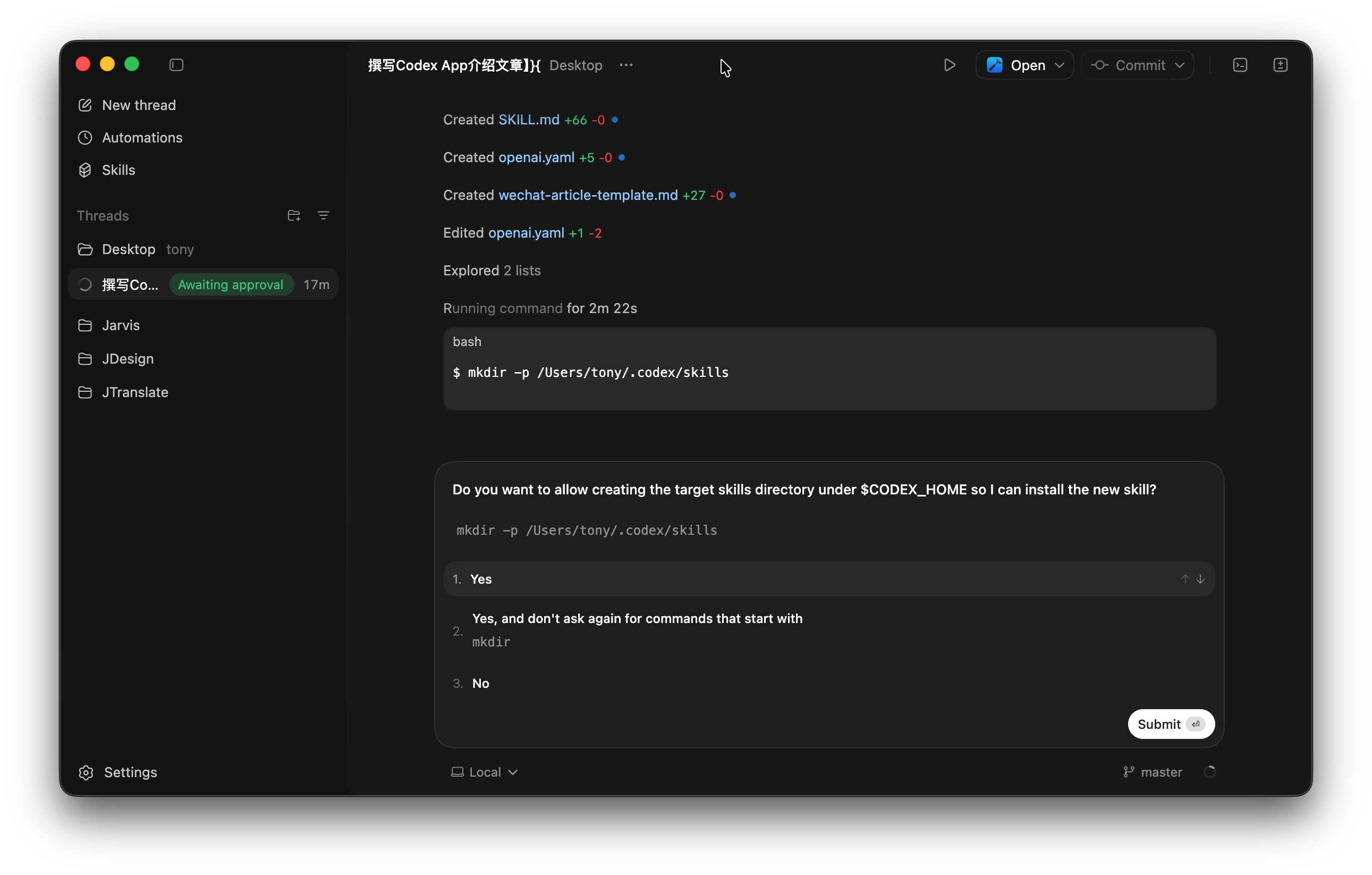Open the threads filter icon
1372x875 pixels.
[x=323, y=215]
